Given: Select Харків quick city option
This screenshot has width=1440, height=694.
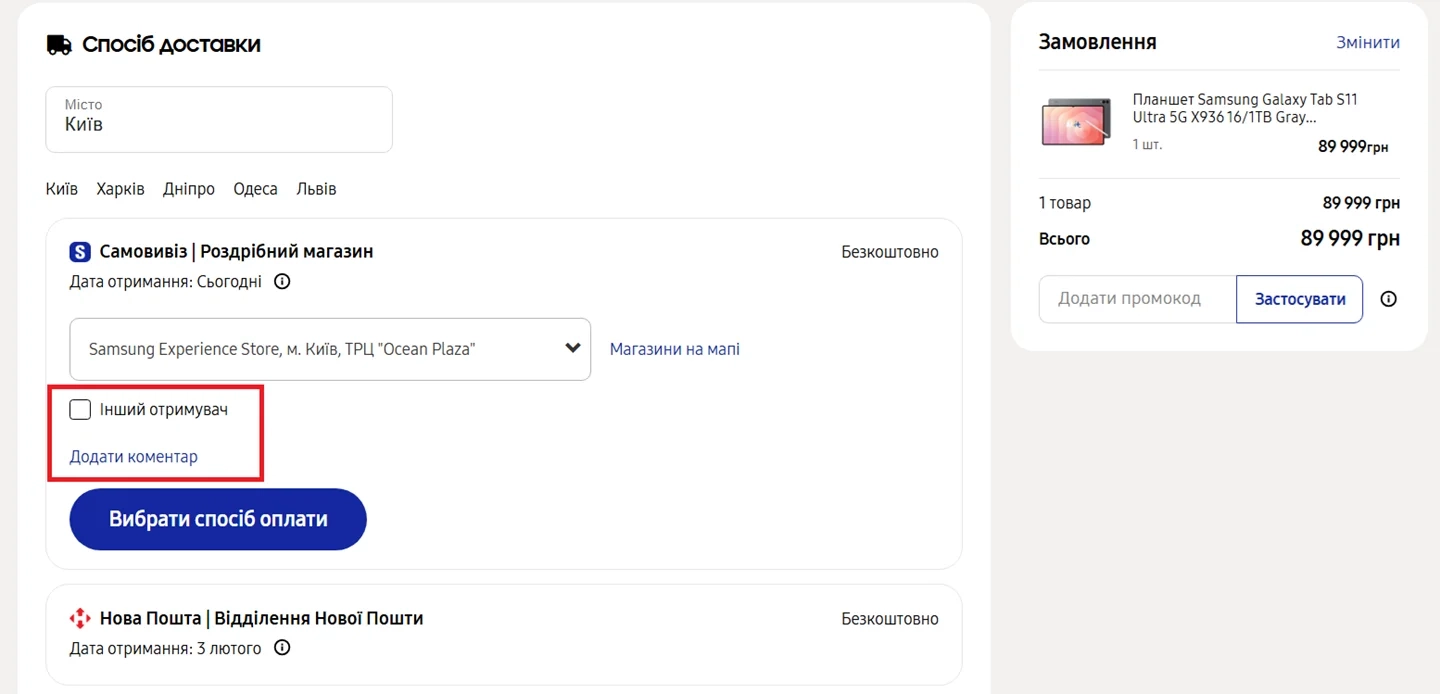Looking at the screenshot, I should pos(120,189).
